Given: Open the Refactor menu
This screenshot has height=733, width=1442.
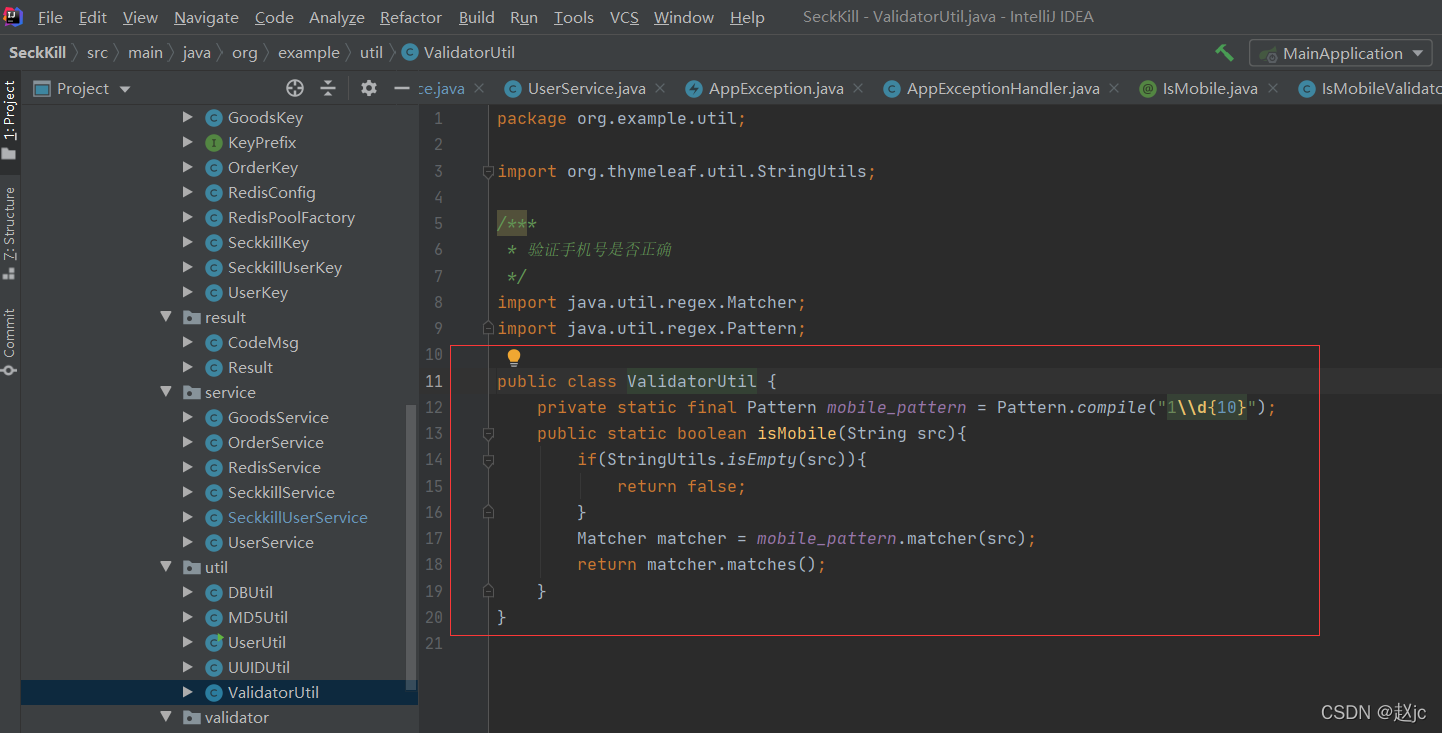Looking at the screenshot, I should click(x=411, y=17).
